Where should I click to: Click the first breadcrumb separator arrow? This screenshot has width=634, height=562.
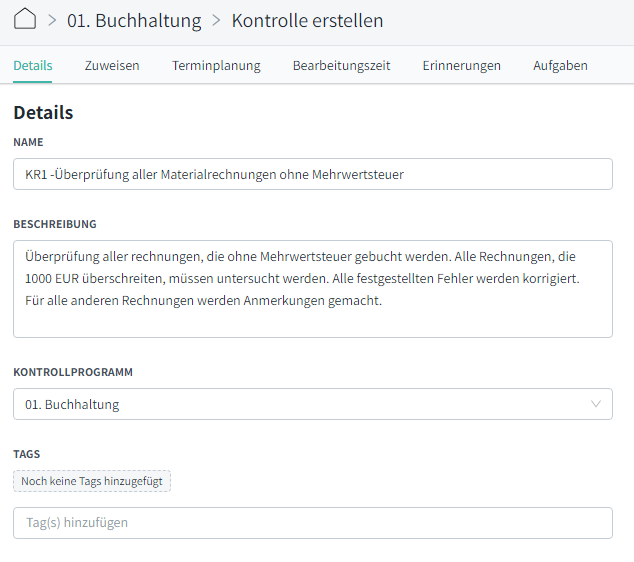(x=52, y=20)
